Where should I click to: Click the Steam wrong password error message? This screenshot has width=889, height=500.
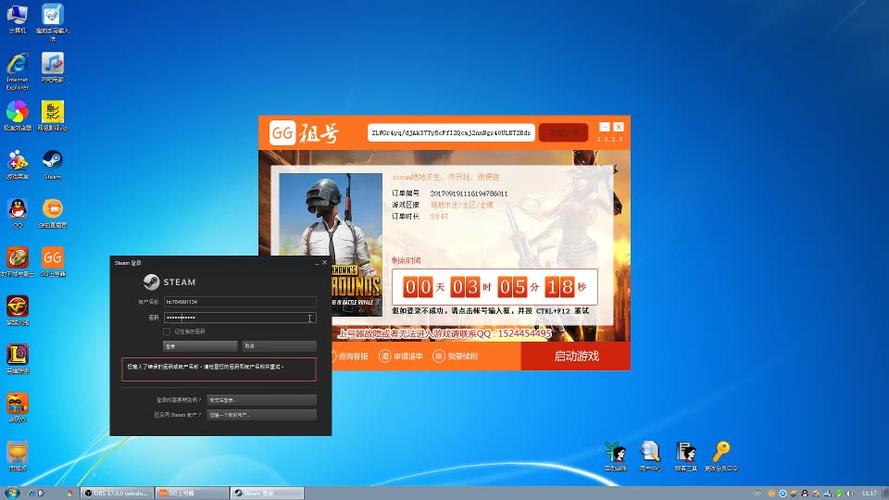point(219,369)
